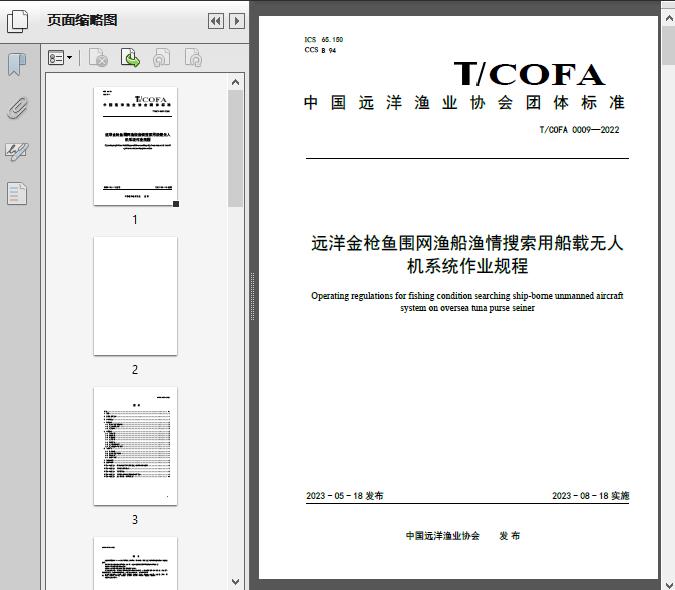Click the panel splitter grip handle
Image resolution: width=675 pixels, height=590 pixels.
tap(252, 297)
